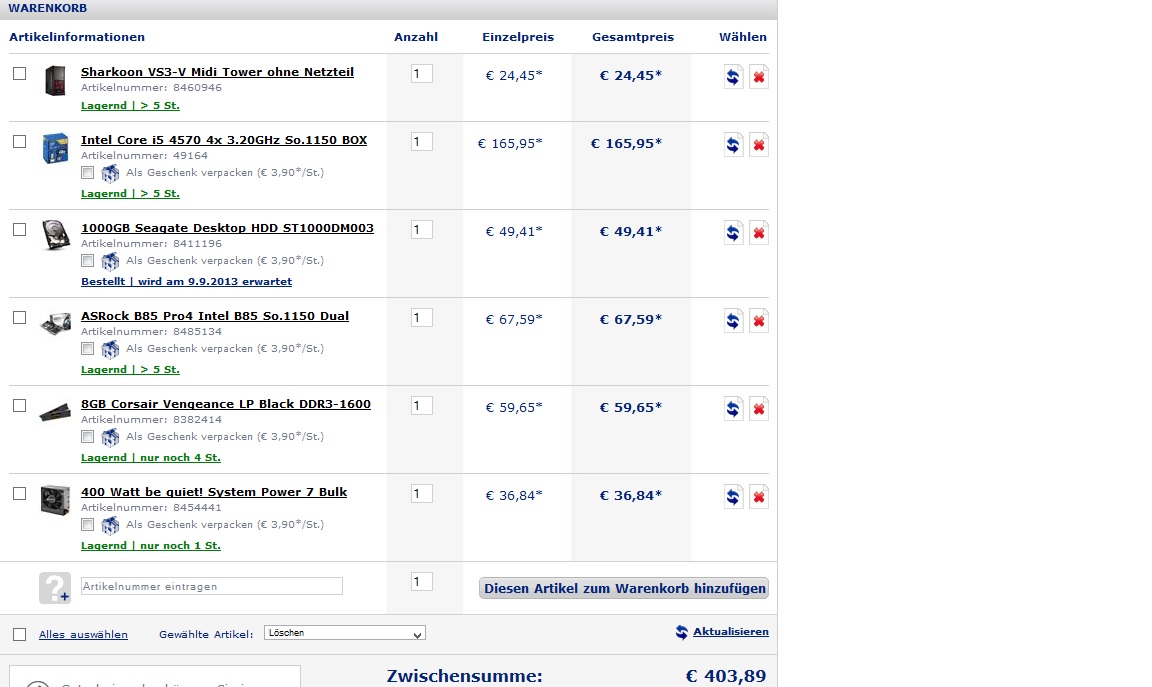Enable gift wrapping for be quiet! power supply
Screen dimensions: 1152x687
click(x=87, y=525)
